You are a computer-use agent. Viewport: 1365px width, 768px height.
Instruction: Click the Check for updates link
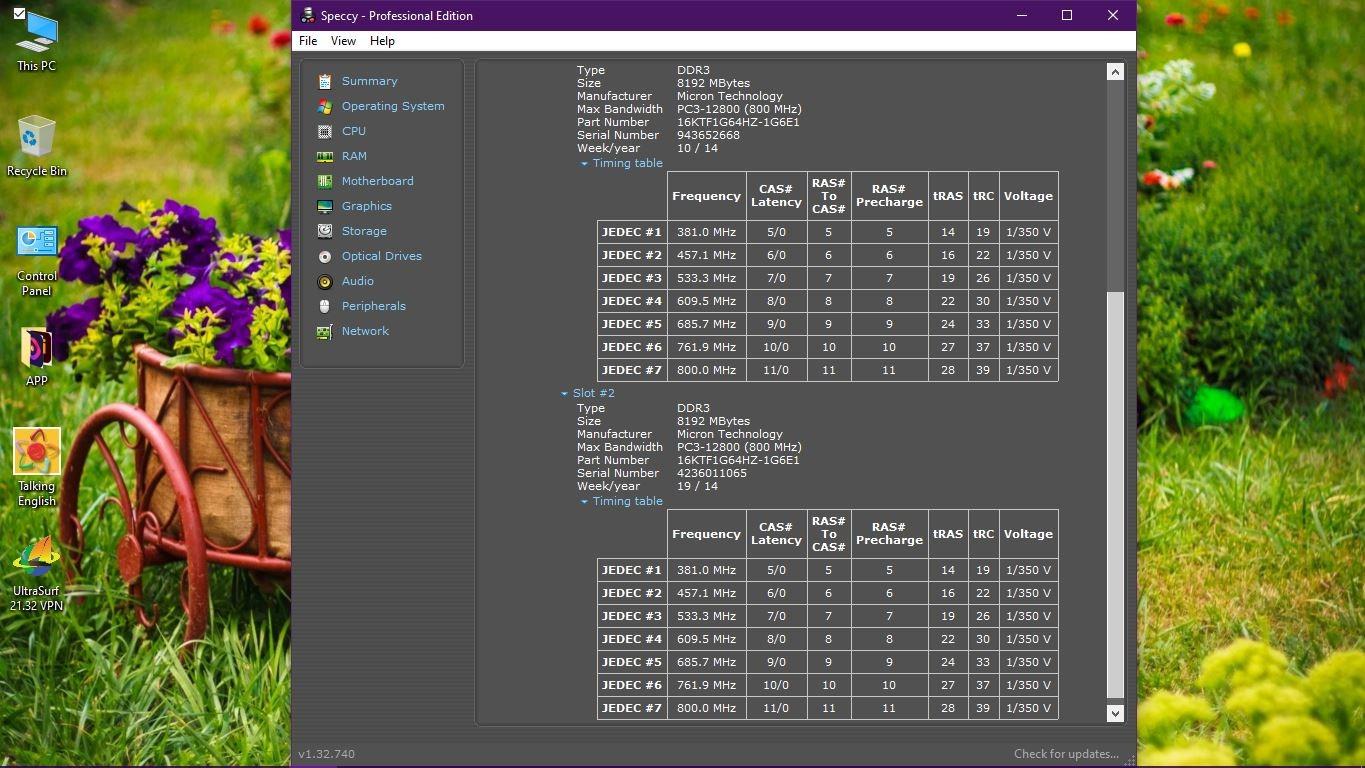pyautogui.click(x=1066, y=754)
